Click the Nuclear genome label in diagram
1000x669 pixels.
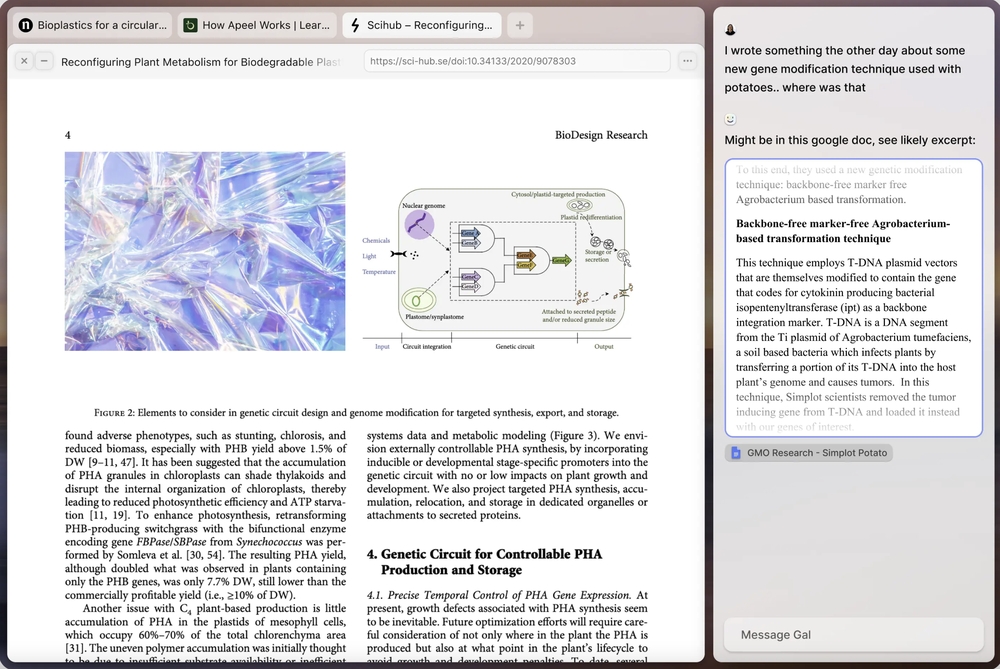pos(423,205)
